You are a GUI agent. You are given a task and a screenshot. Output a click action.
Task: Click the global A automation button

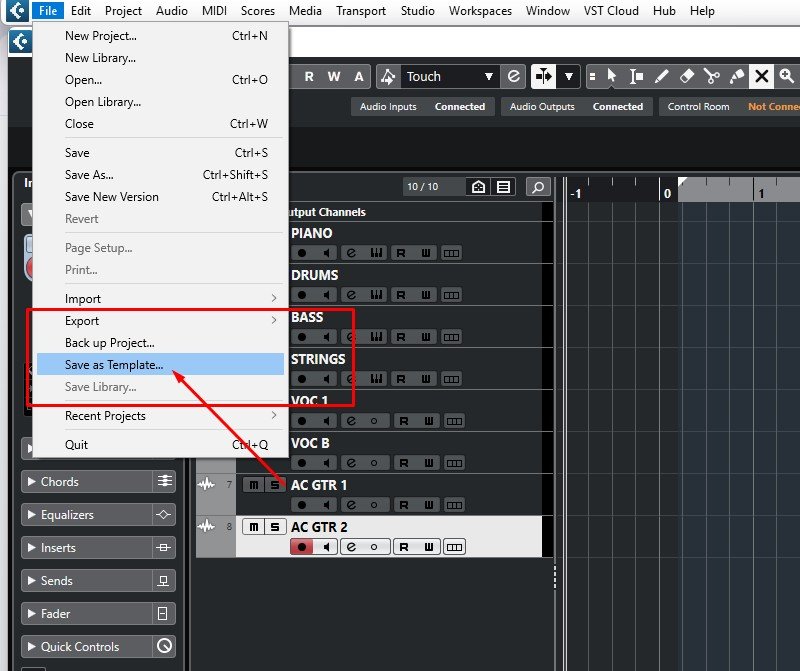[359, 77]
